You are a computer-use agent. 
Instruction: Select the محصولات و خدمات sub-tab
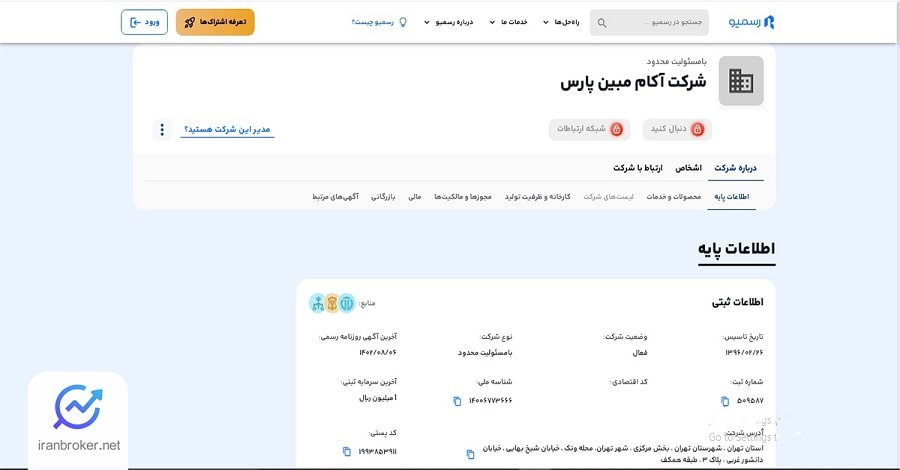673,197
